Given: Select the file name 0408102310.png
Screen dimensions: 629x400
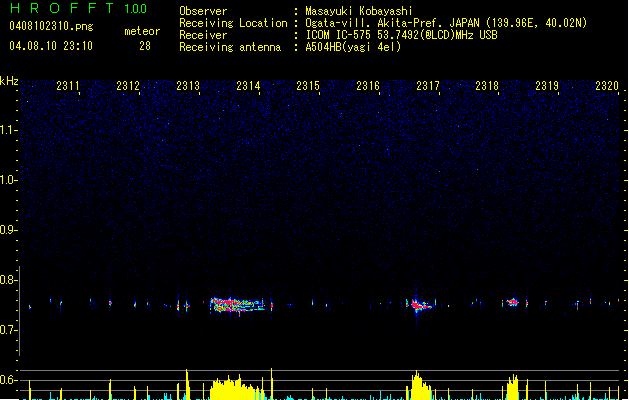Looking at the screenshot, I should click(x=51, y=26).
